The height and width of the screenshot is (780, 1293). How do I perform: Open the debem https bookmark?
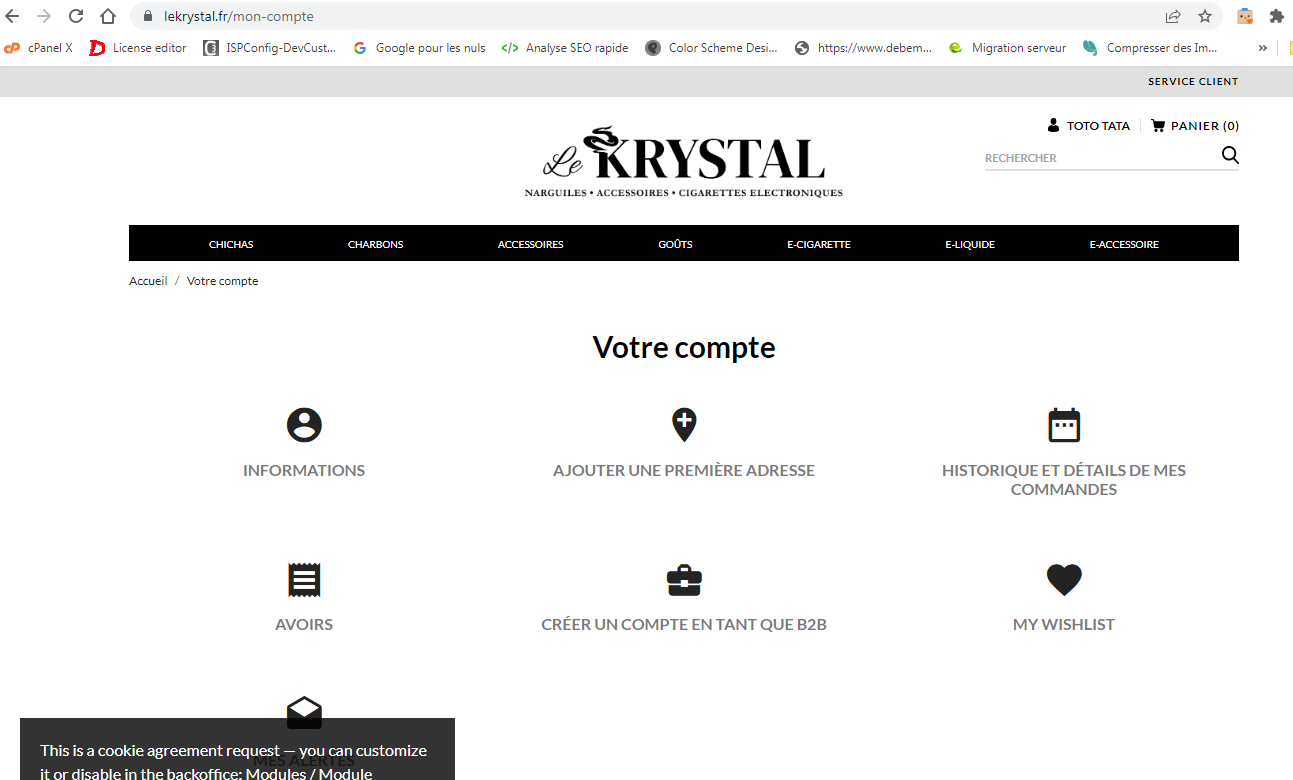864,48
